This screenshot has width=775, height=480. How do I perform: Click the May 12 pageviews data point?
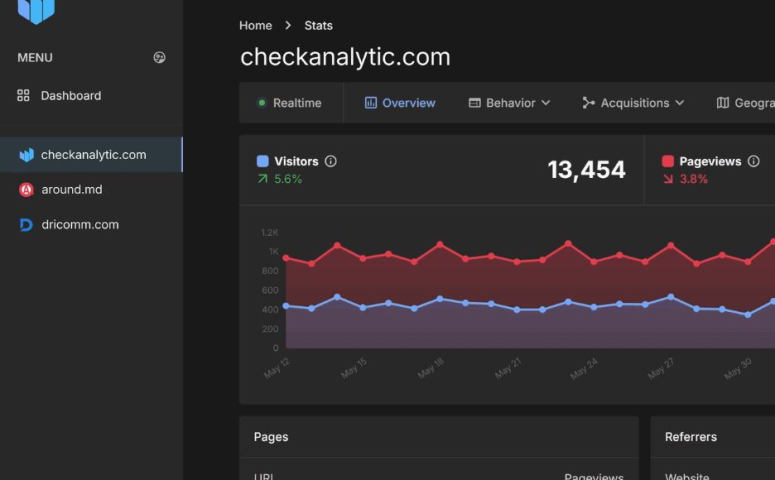[286, 258]
